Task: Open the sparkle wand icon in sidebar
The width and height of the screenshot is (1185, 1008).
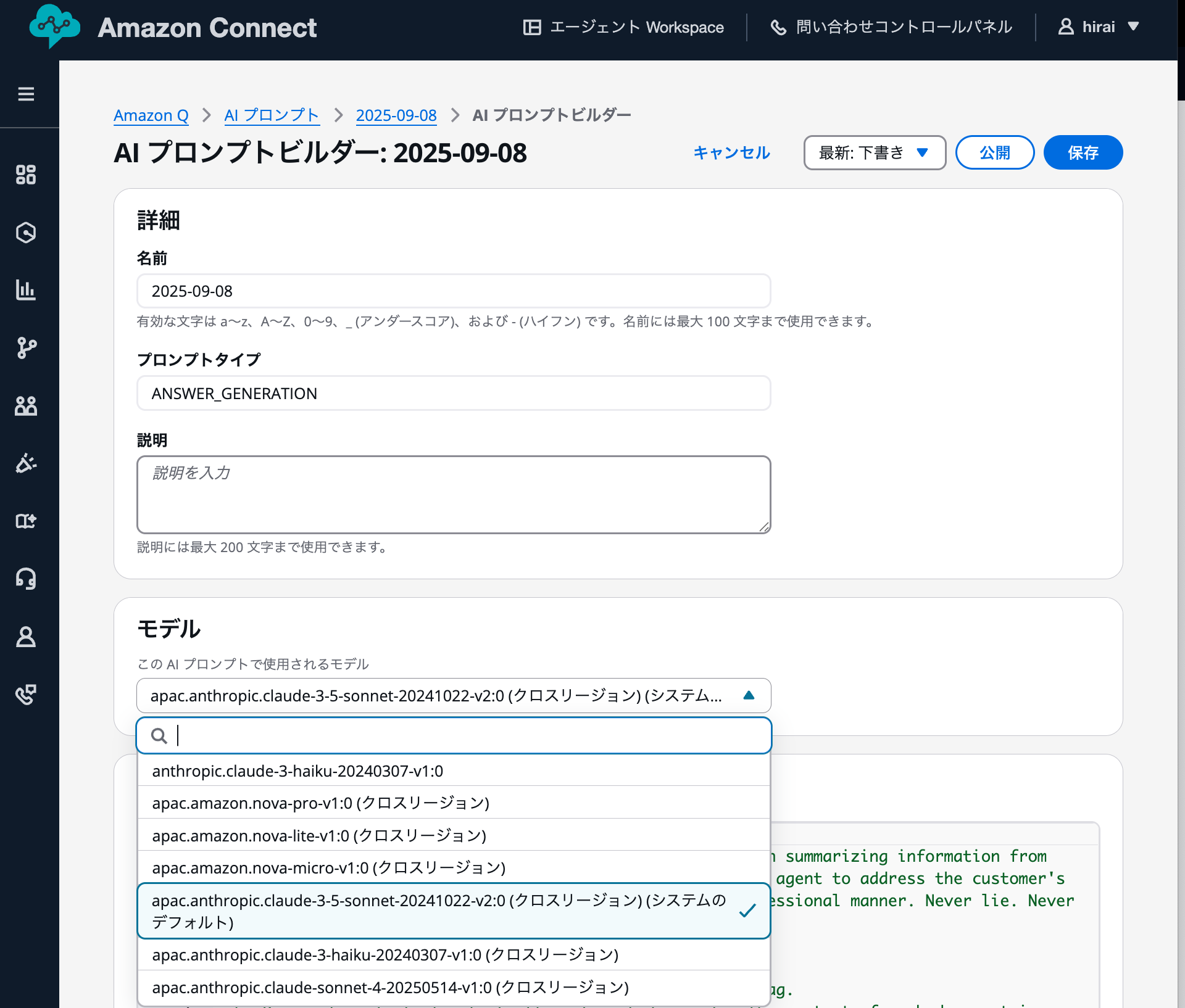Action: pos(26,463)
